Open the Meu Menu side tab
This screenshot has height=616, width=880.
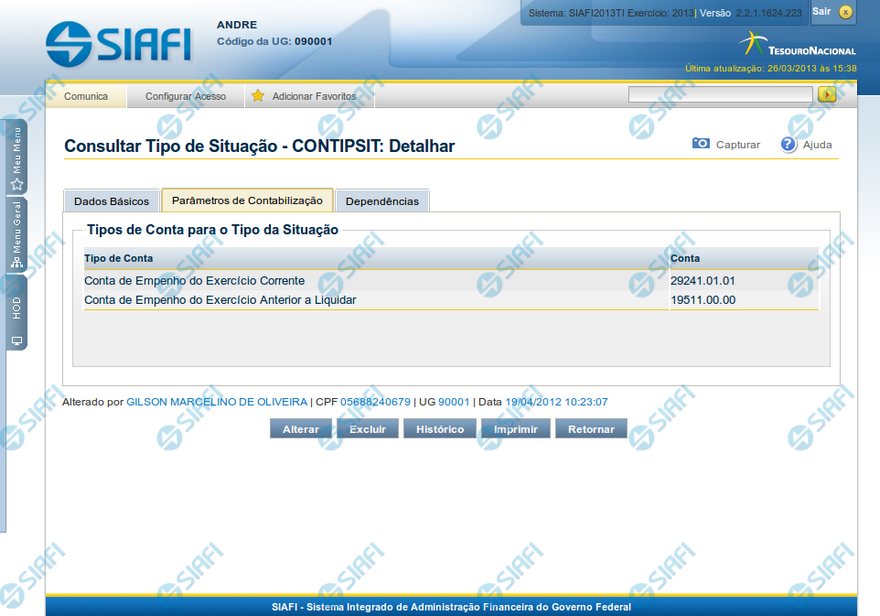tap(17, 158)
